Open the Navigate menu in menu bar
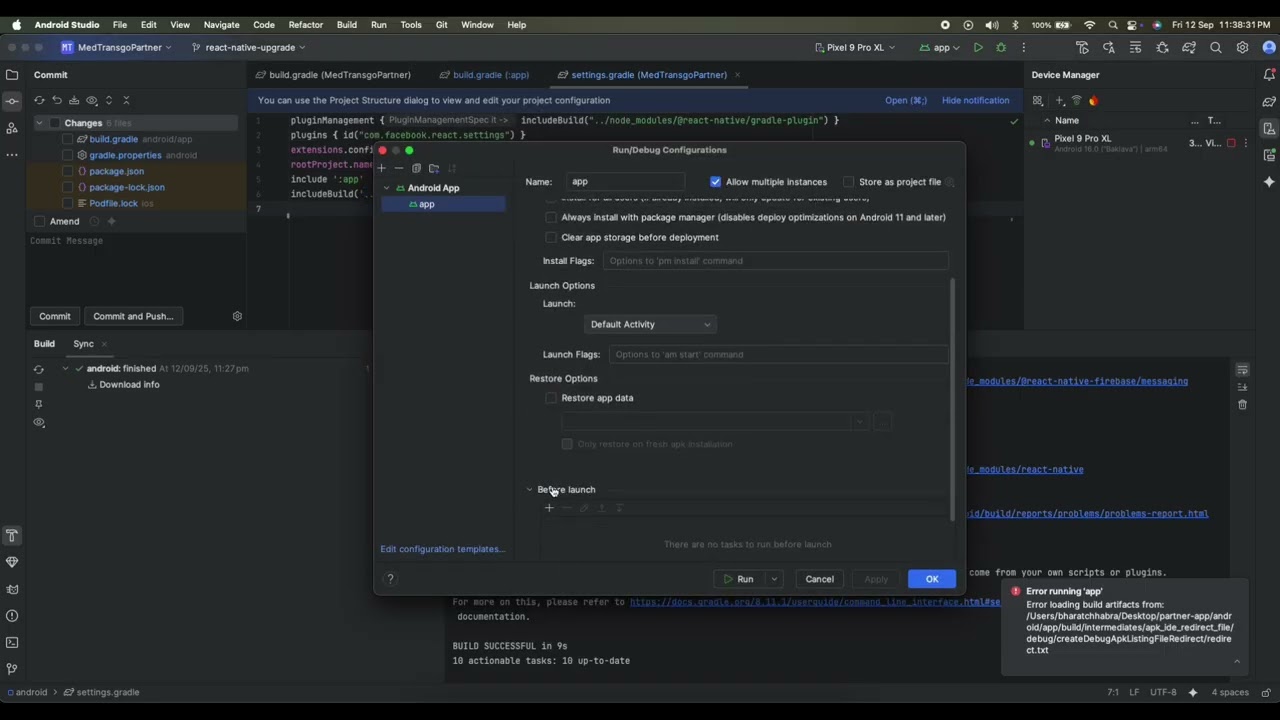The height and width of the screenshot is (720, 1280). 221,25
